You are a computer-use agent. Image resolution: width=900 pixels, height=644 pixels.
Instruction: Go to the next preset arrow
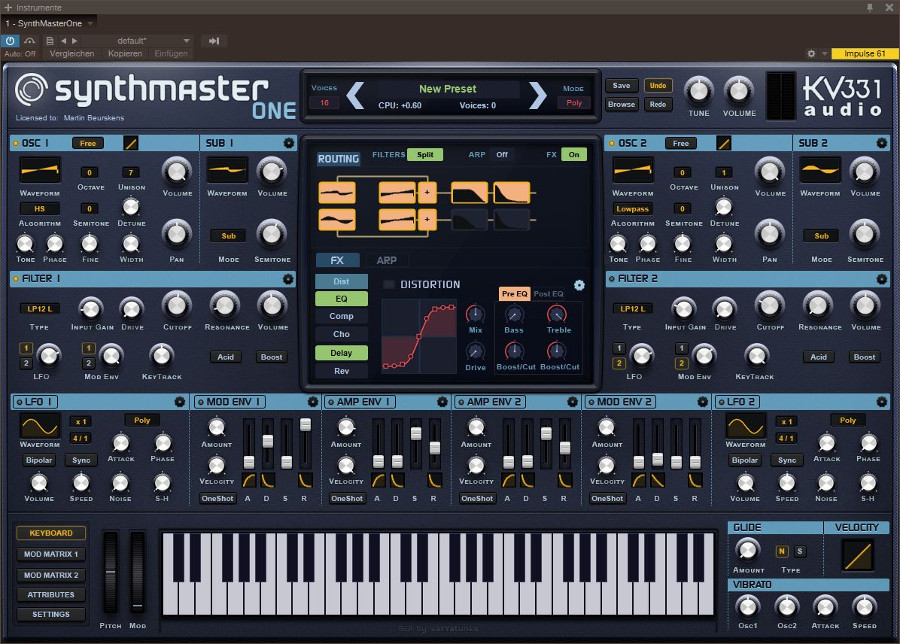click(538, 95)
